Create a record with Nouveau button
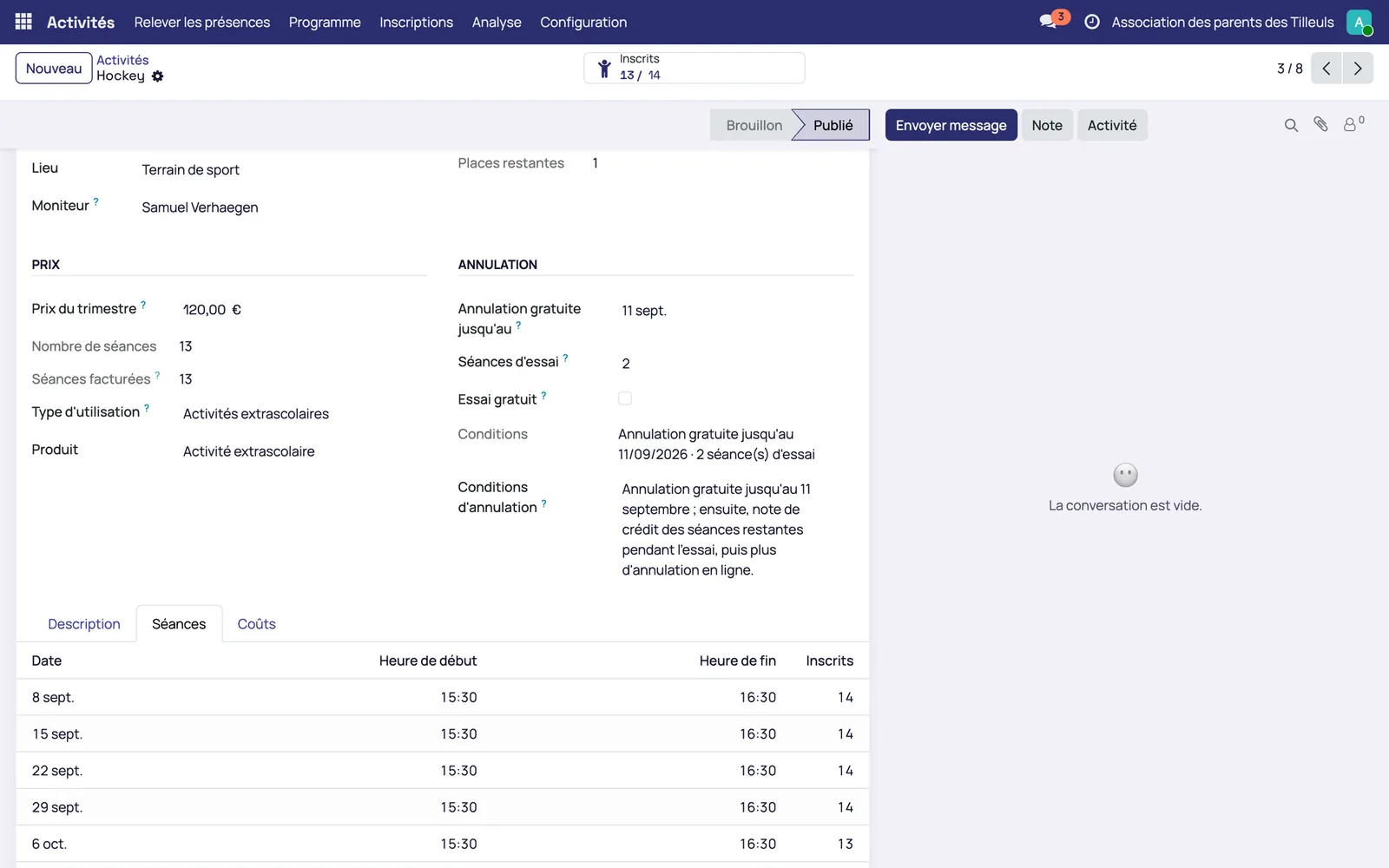1389x868 pixels. click(x=54, y=69)
